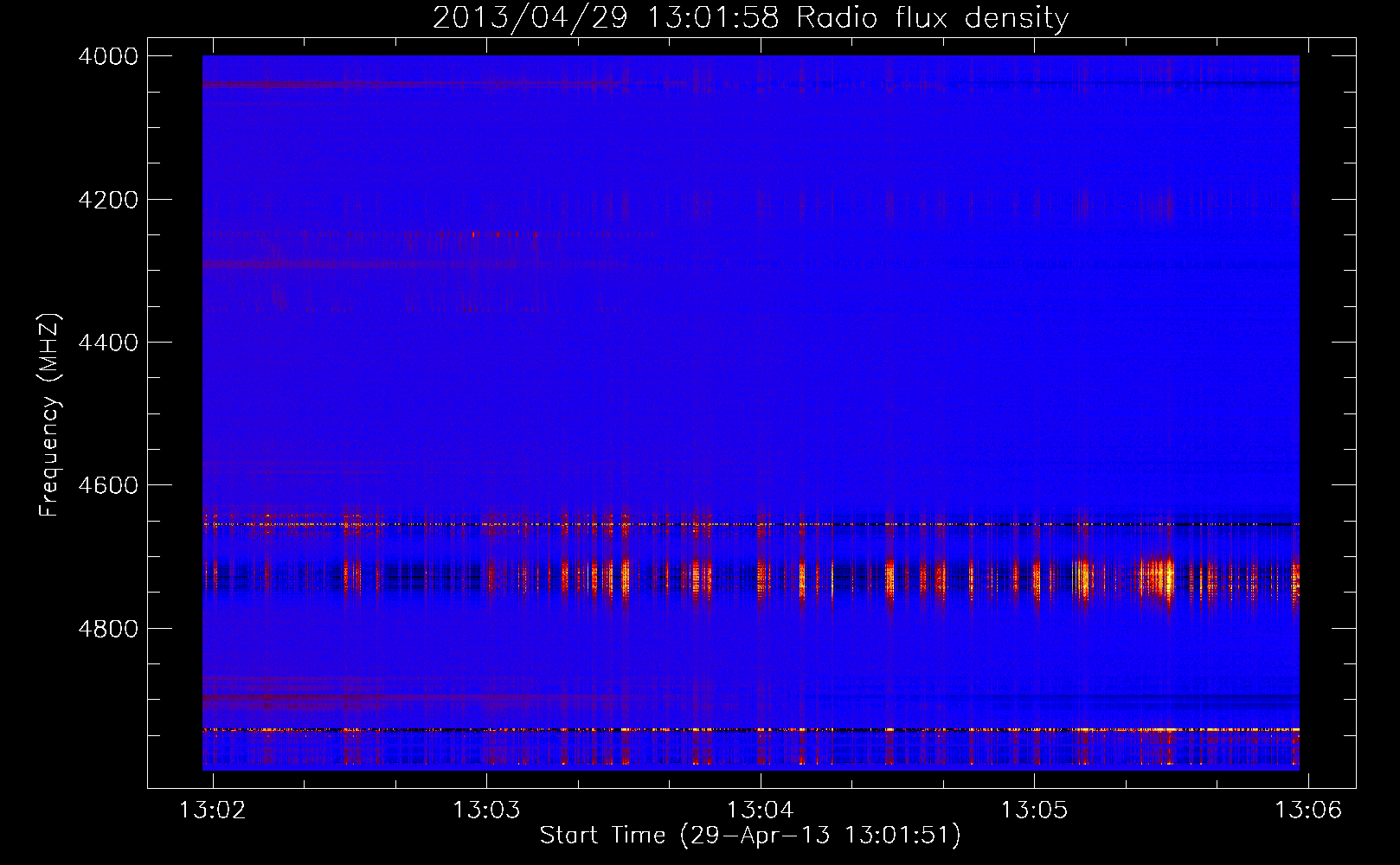Click the 13:04 time tick label
Viewport: 1400px width, 865px height.
pyautogui.click(x=761, y=810)
